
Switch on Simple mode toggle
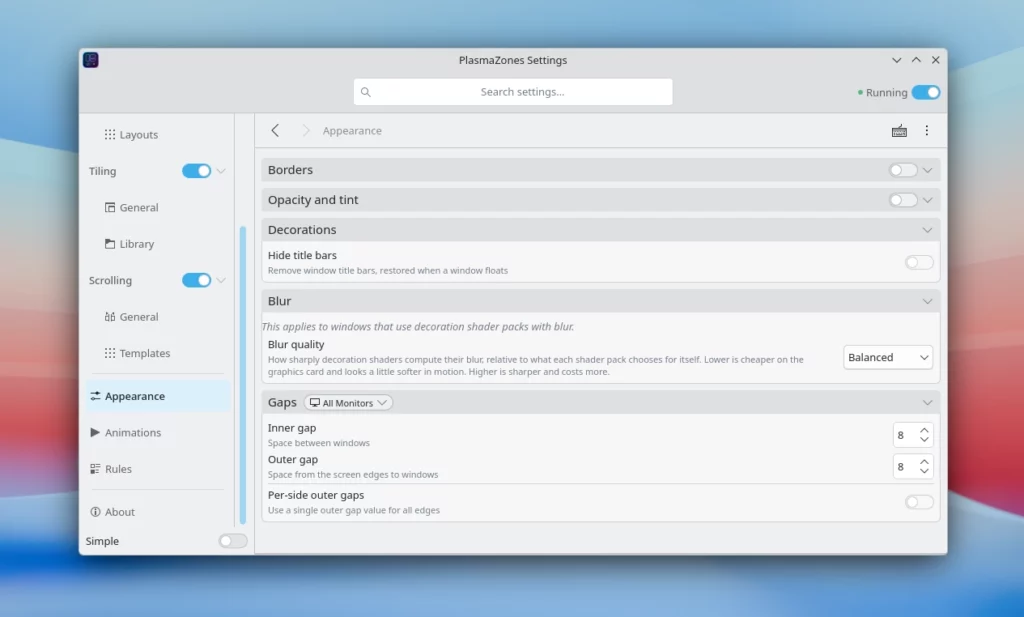click(233, 541)
